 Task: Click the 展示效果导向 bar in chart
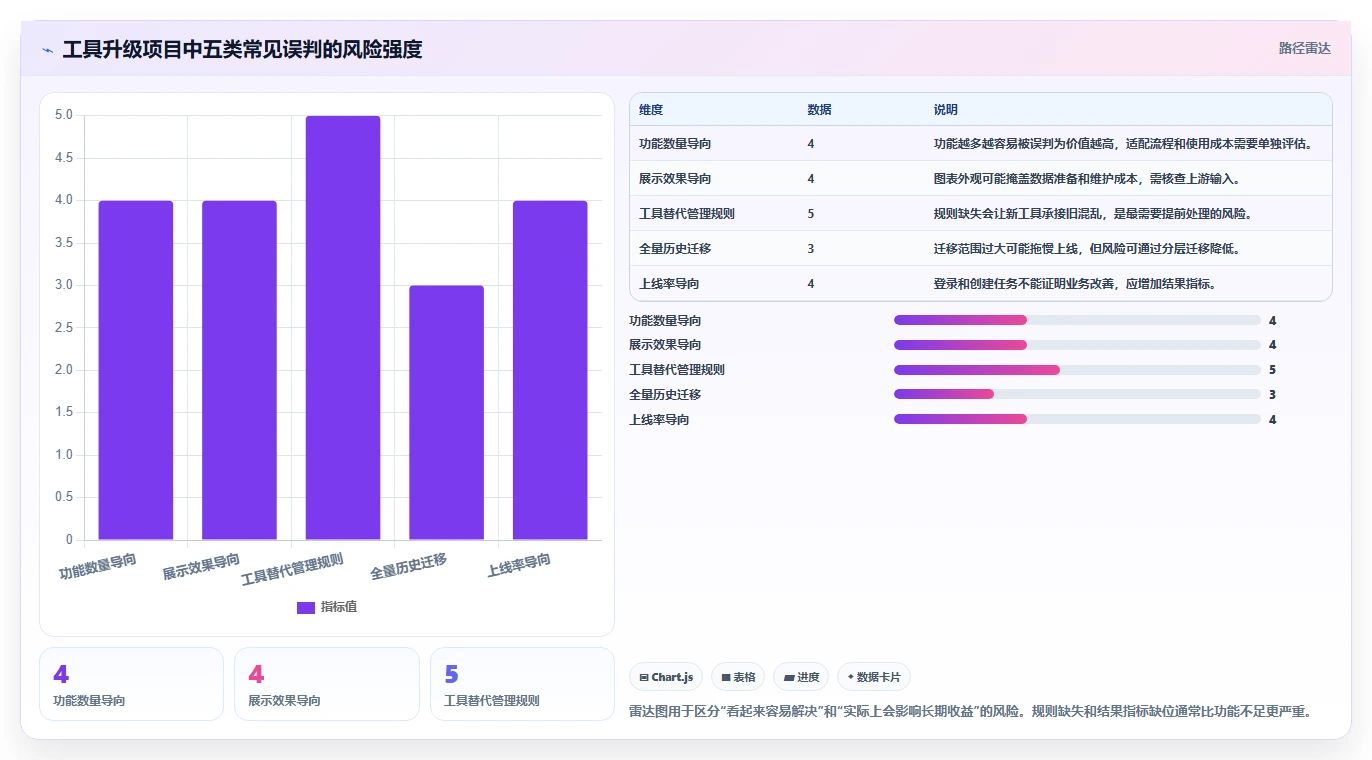[239, 370]
